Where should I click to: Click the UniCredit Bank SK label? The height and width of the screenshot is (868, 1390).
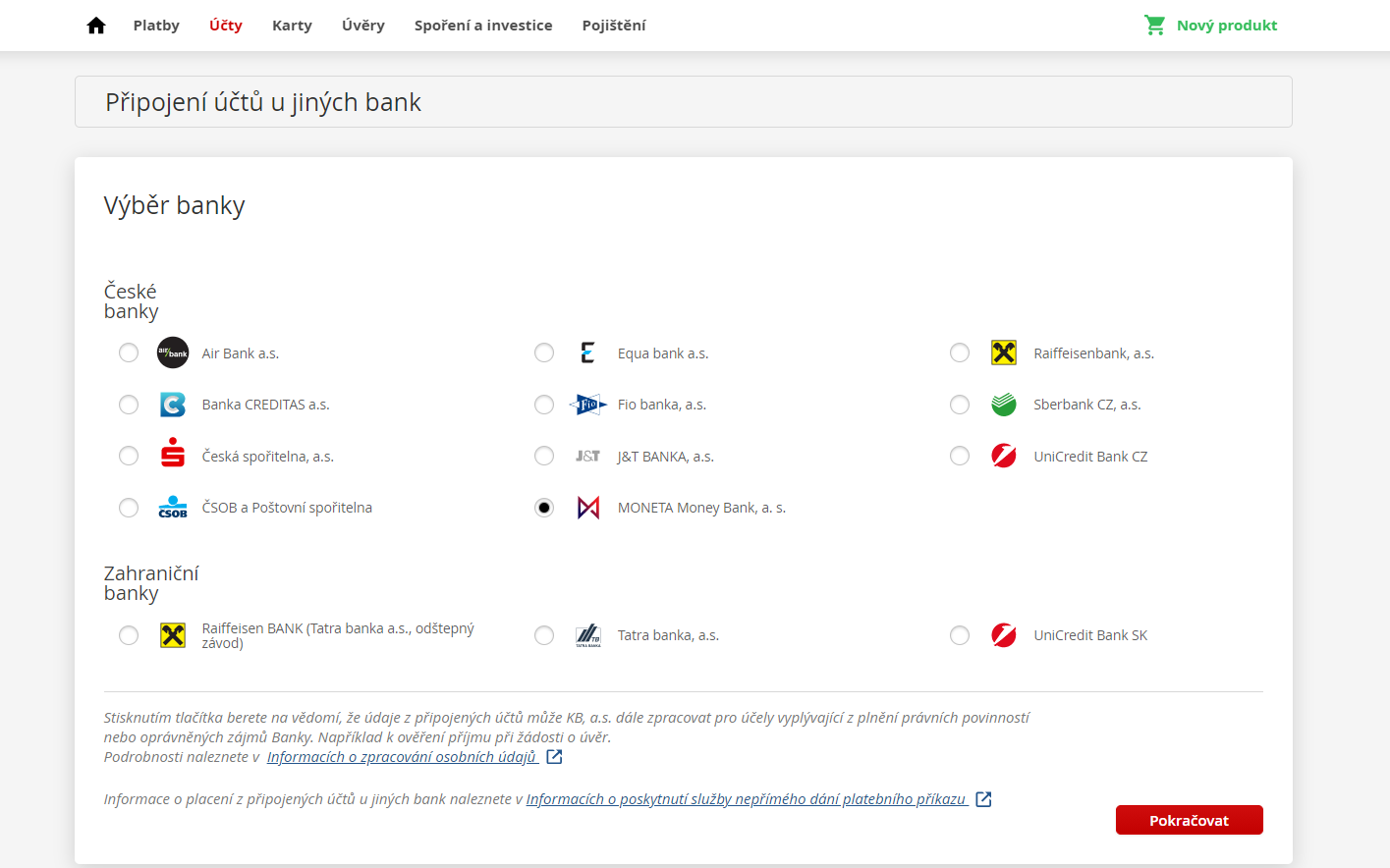(1090, 635)
